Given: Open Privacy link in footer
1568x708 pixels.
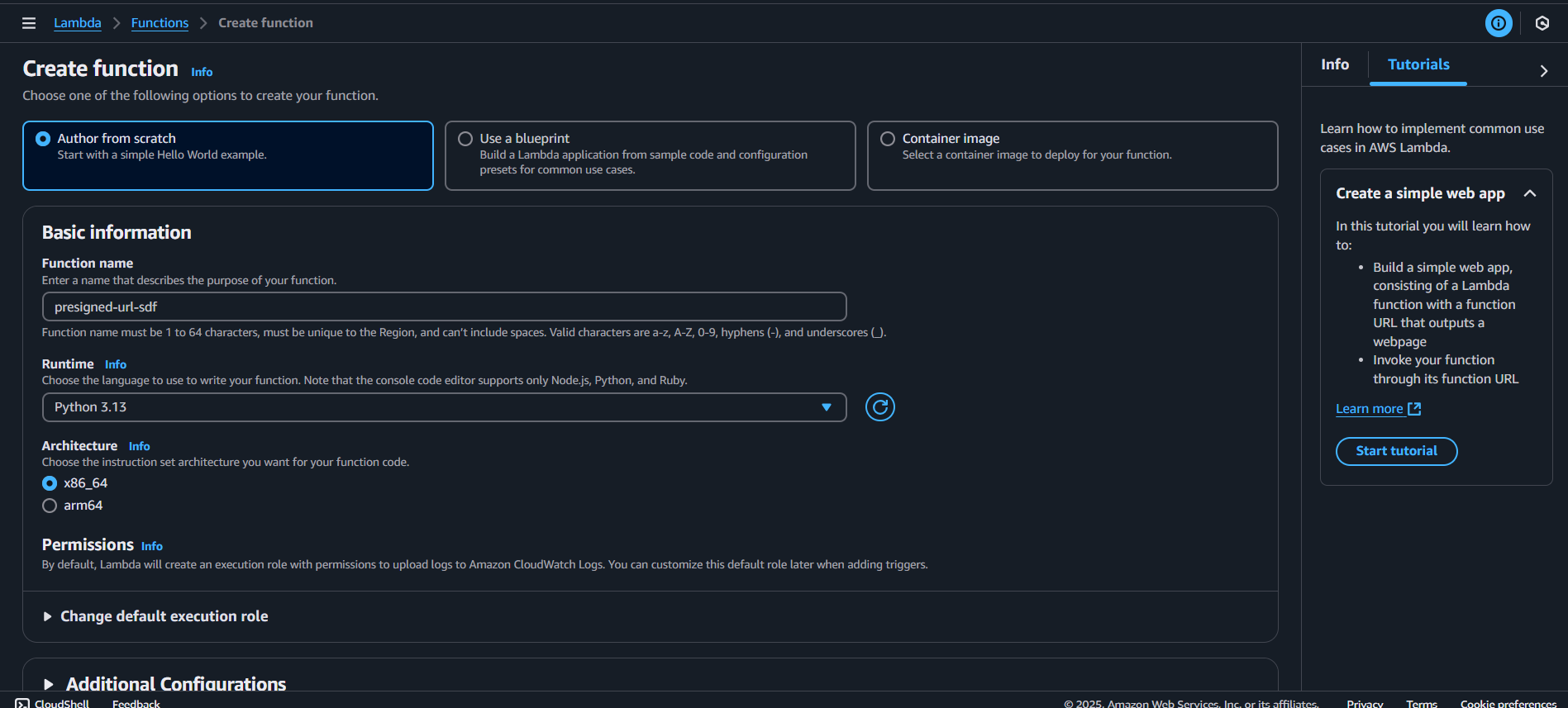Looking at the screenshot, I should click(1365, 703).
